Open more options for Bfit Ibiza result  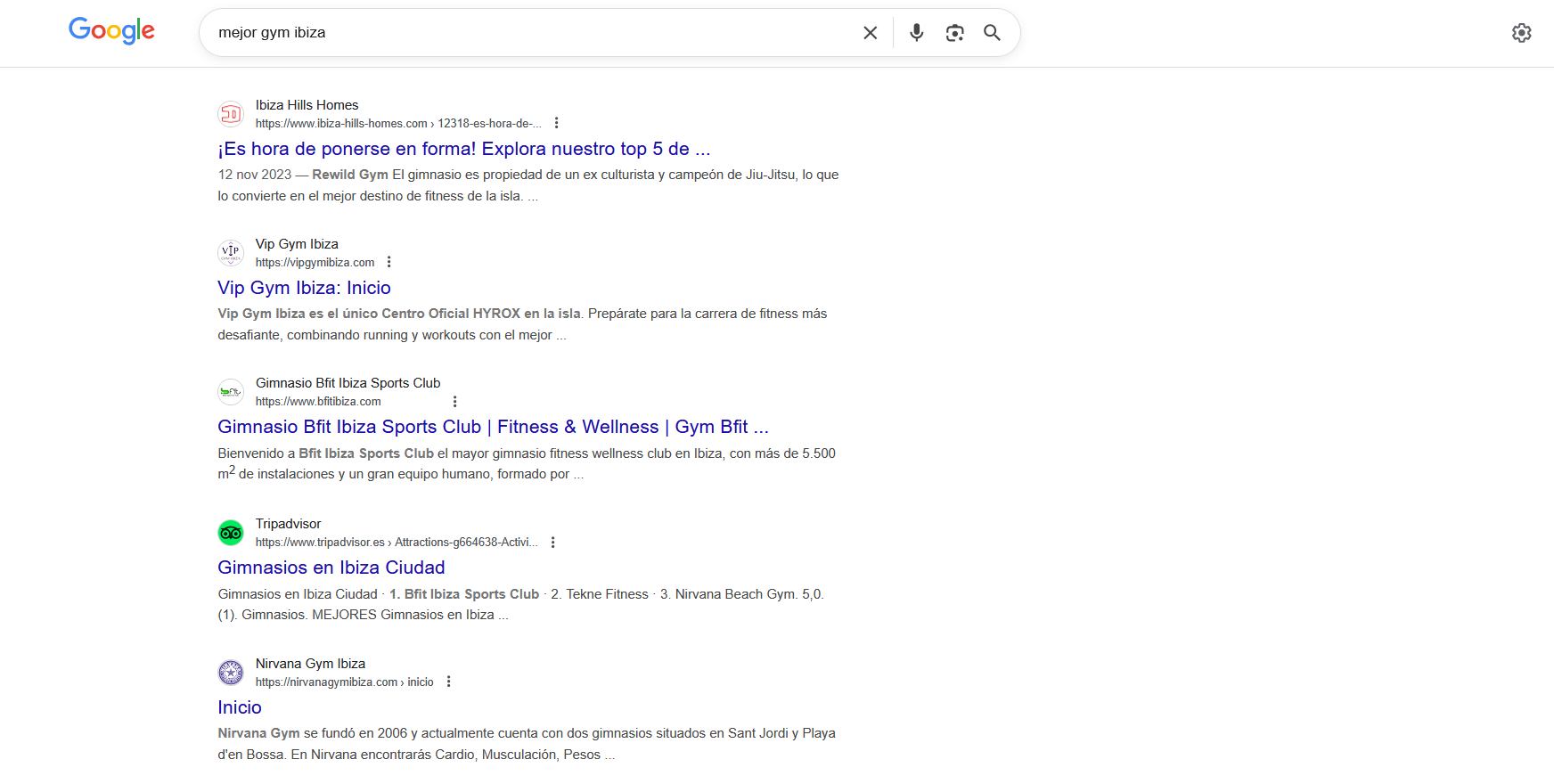click(x=454, y=402)
